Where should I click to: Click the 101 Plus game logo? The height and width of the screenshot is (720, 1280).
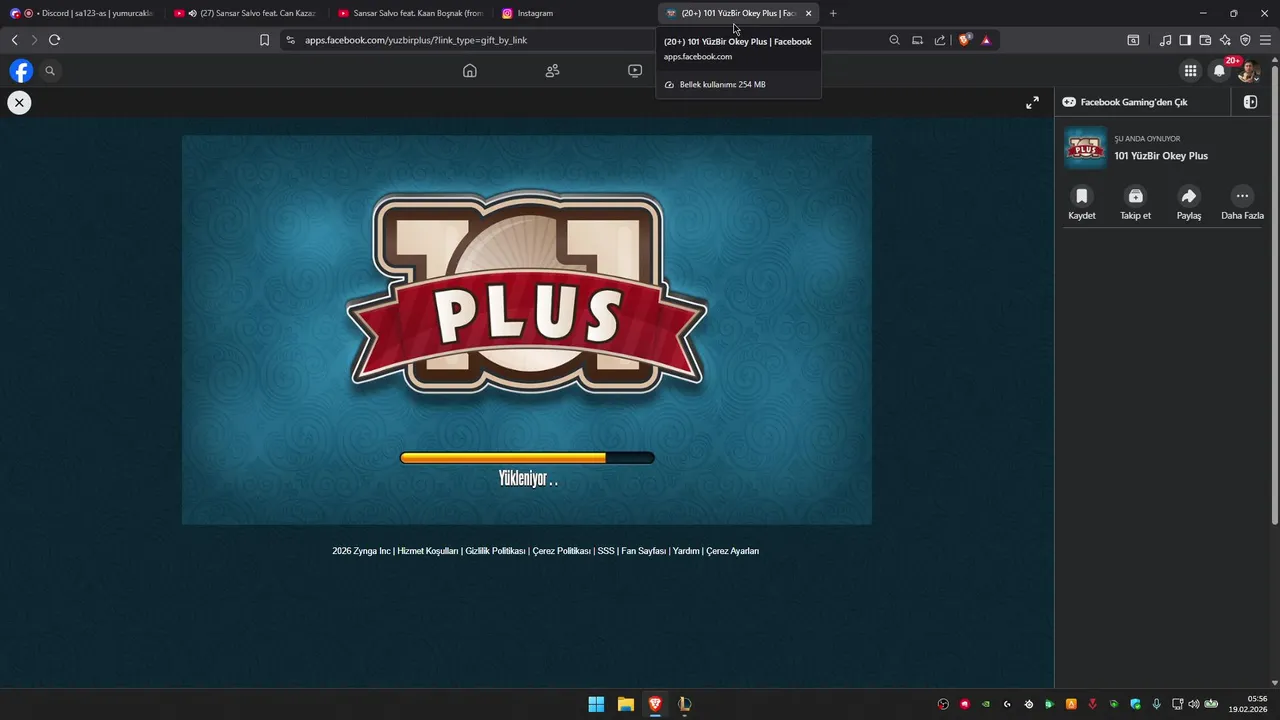(x=527, y=293)
